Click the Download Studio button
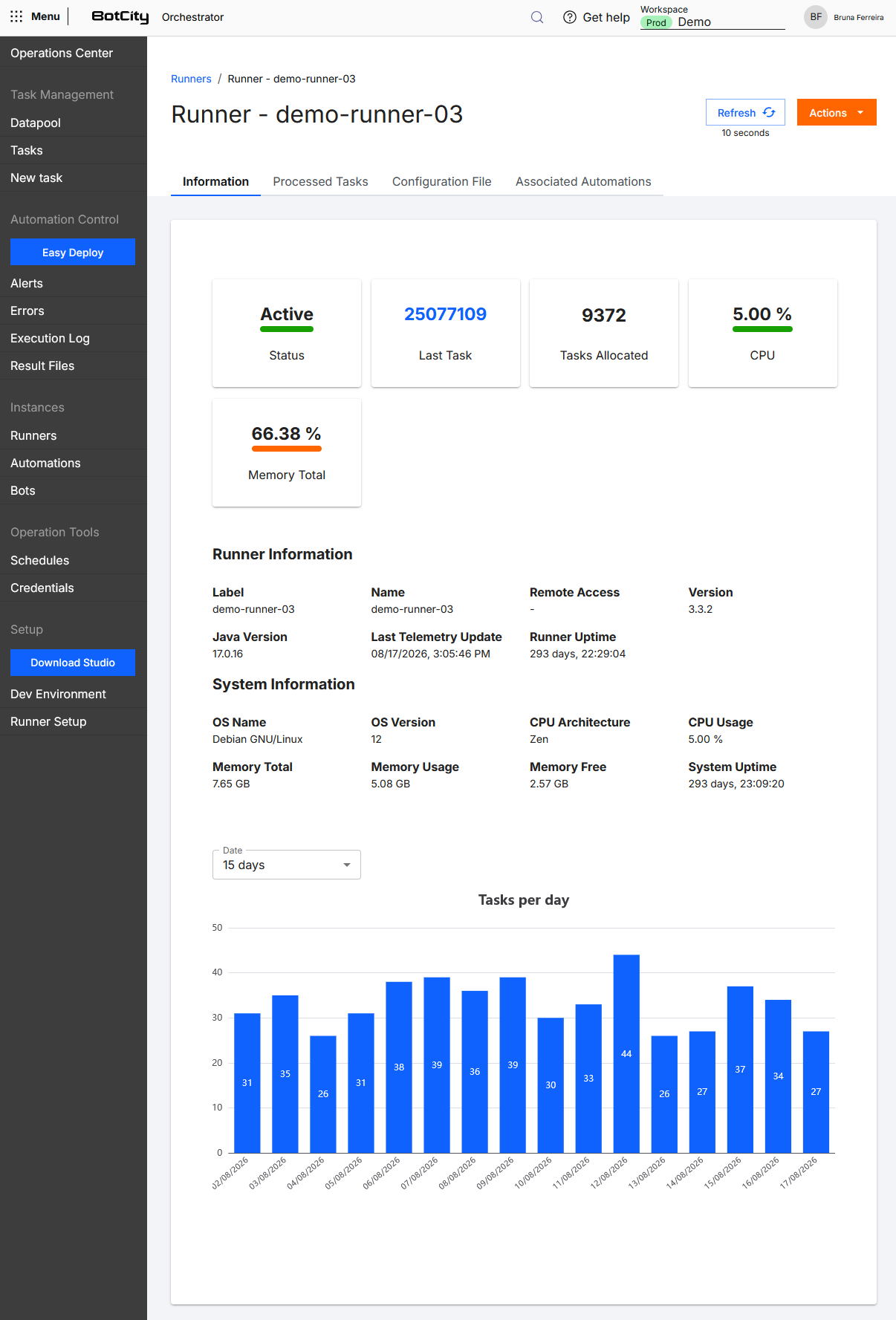Image resolution: width=896 pixels, height=1320 pixels. (x=73, y=662)
